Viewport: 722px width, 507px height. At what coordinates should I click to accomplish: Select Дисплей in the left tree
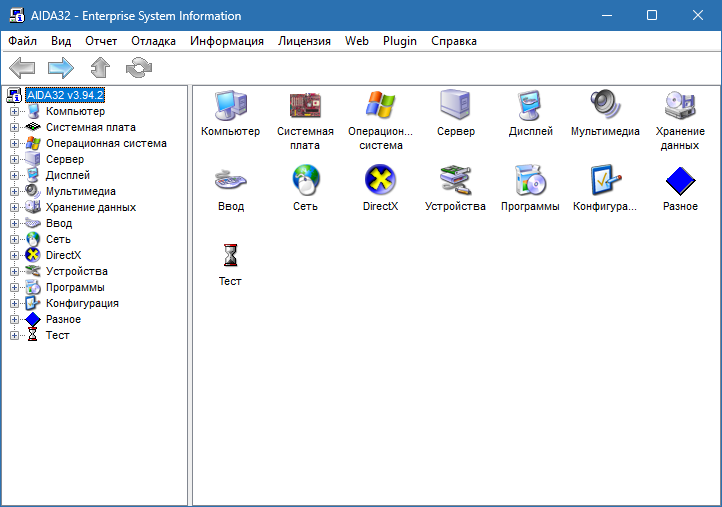(x=68, y=175)
